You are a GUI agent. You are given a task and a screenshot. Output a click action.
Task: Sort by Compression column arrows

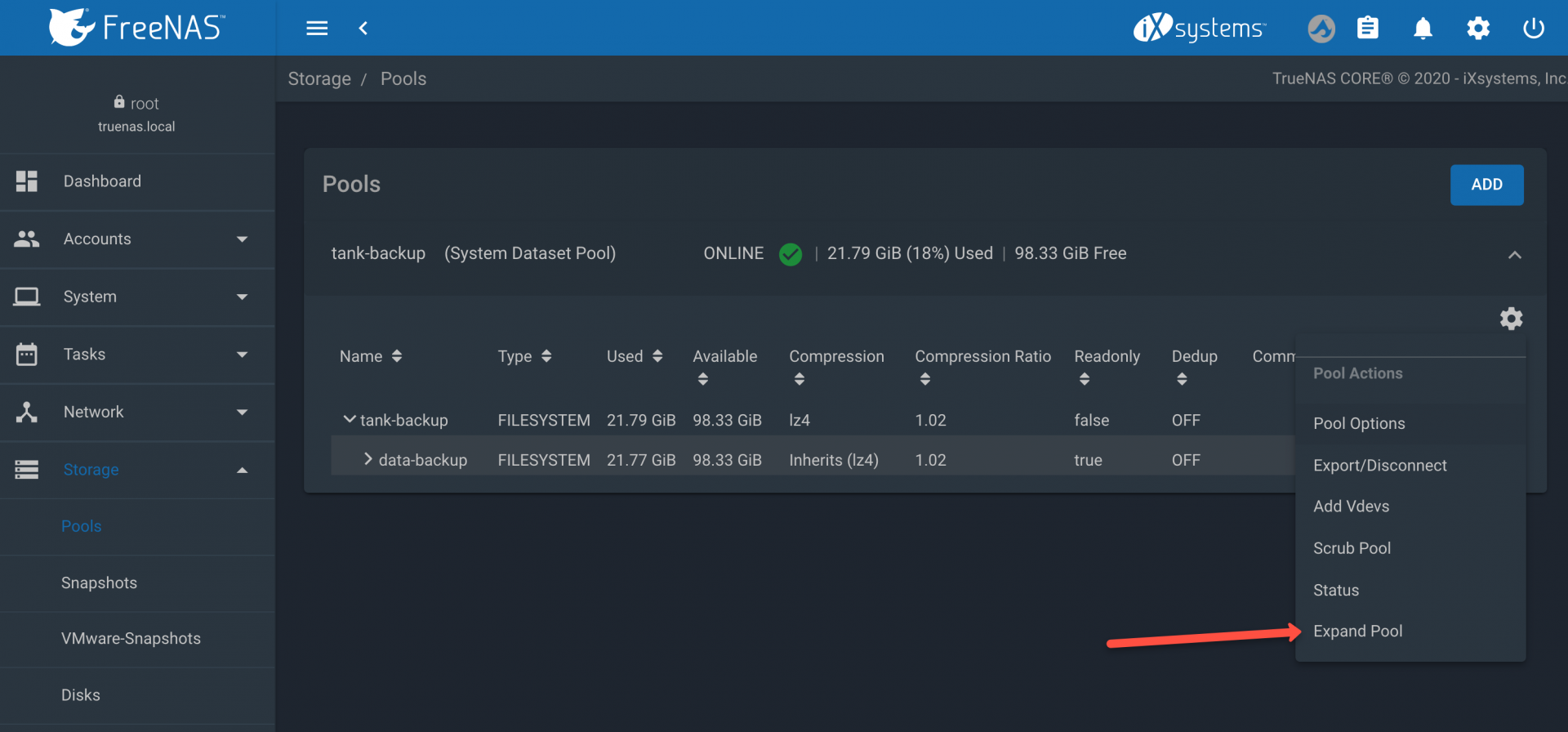coord(800,379)
